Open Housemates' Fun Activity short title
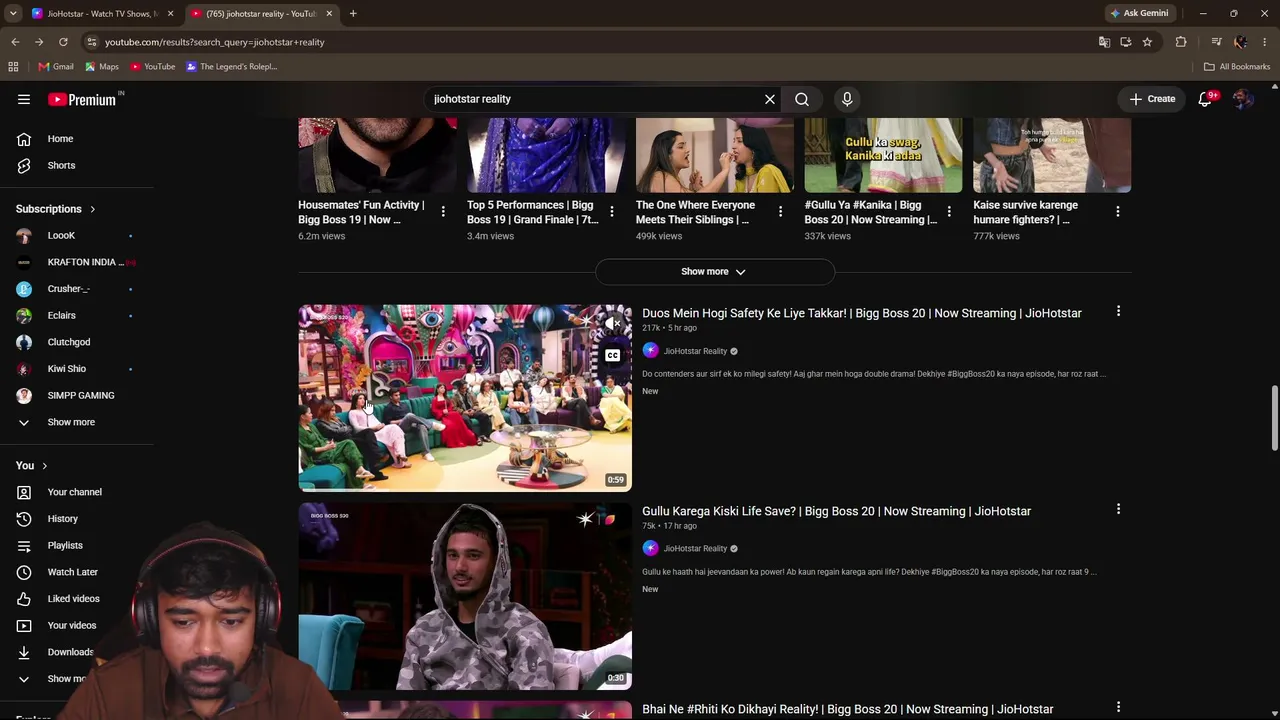Viewport: 1280px width, 720px height. tap(361, 212)
